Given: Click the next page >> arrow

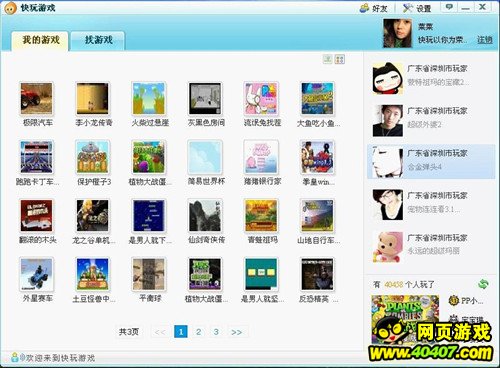Looking at the screenshot, I should pos(236,332).
